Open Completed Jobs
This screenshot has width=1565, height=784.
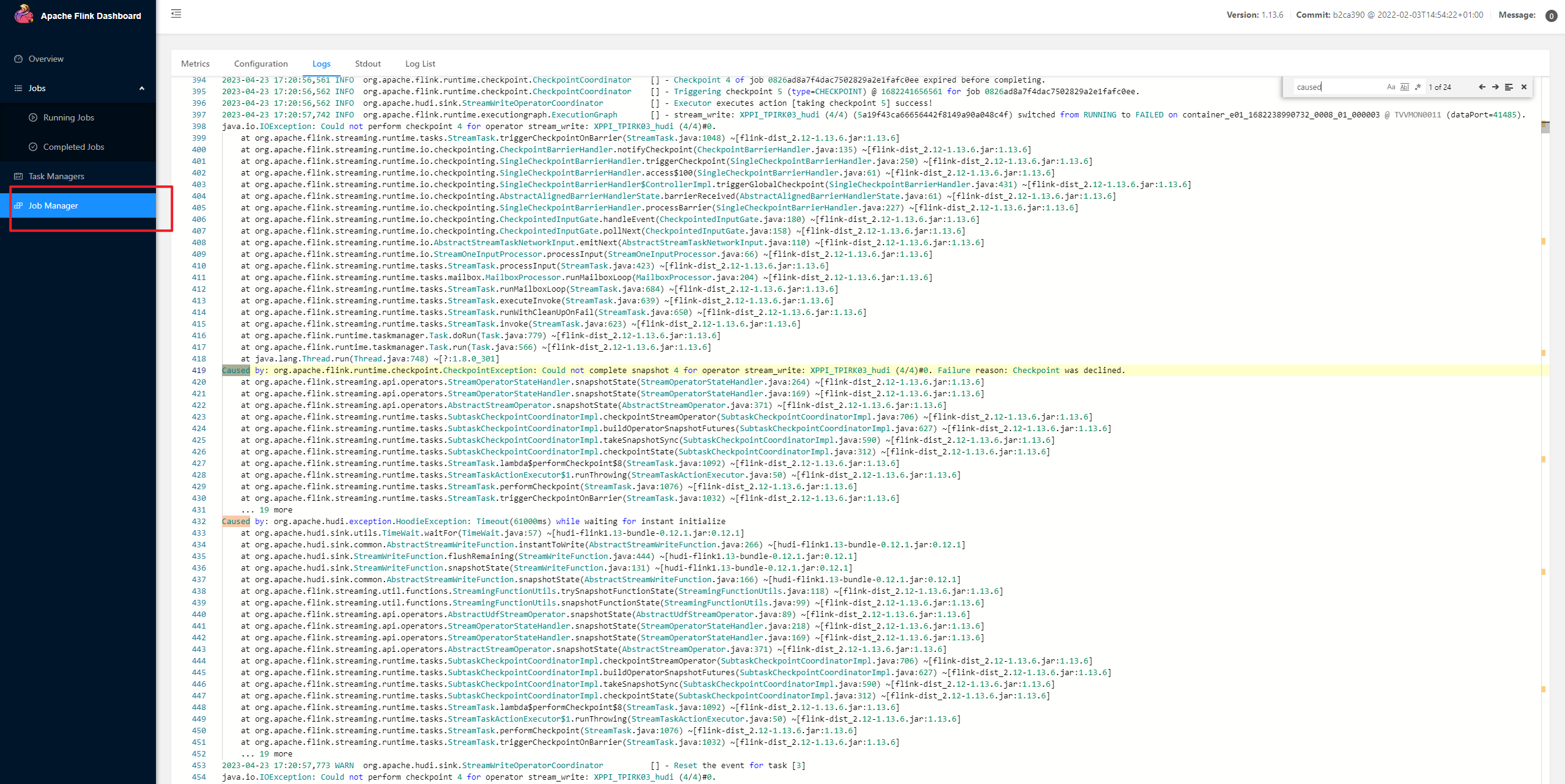pyautogui.click(x=78, y=147)
